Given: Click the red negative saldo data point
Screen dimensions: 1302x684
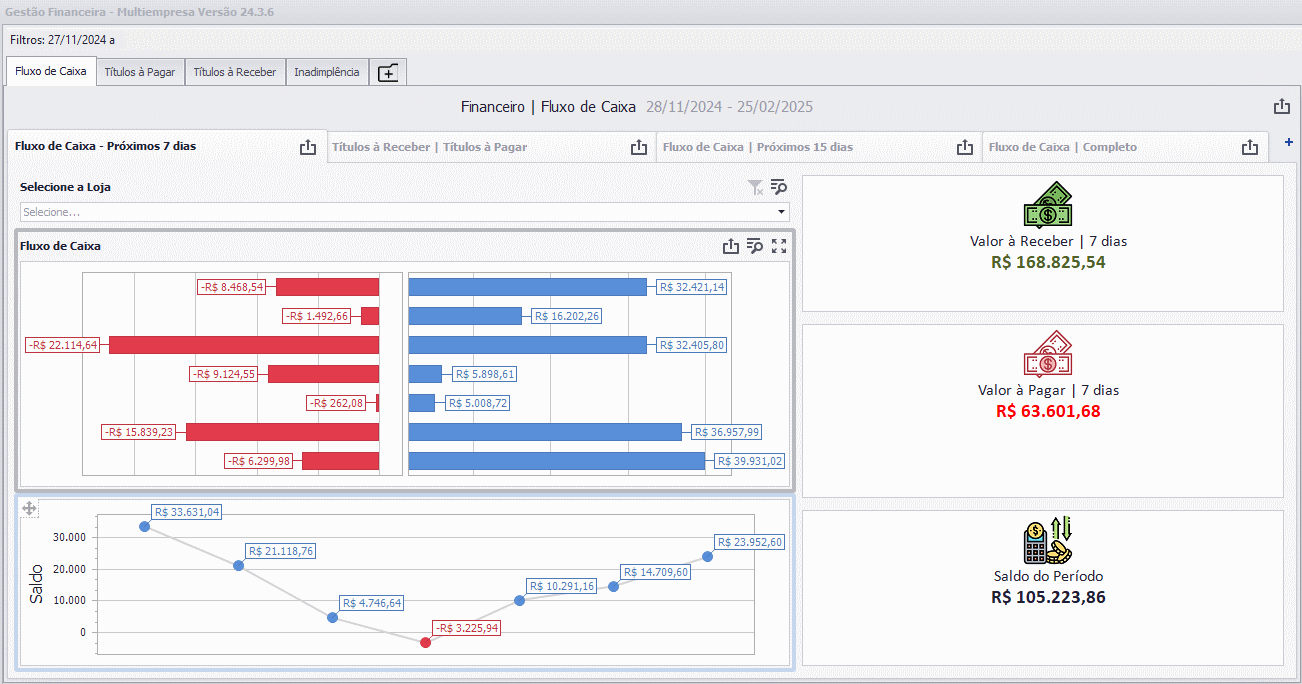Looking at the screenshot, I should pos(426,642).
